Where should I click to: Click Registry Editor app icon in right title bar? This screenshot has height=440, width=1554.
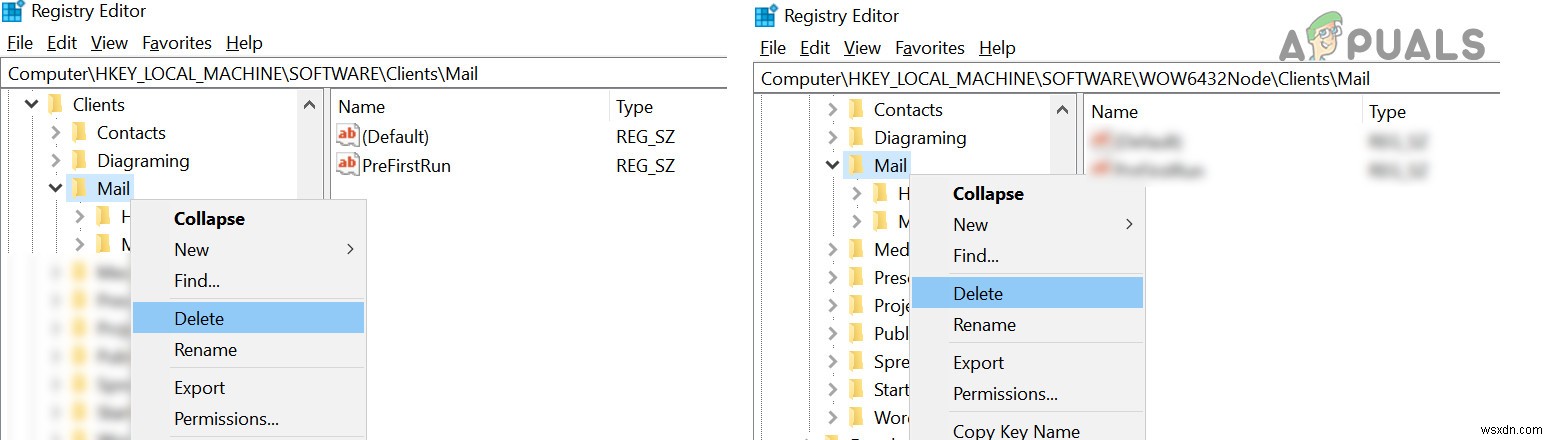[766, 17]
